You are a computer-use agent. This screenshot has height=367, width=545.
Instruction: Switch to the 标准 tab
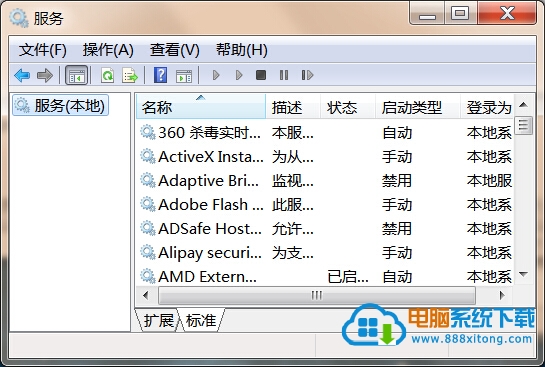[201, 320]
